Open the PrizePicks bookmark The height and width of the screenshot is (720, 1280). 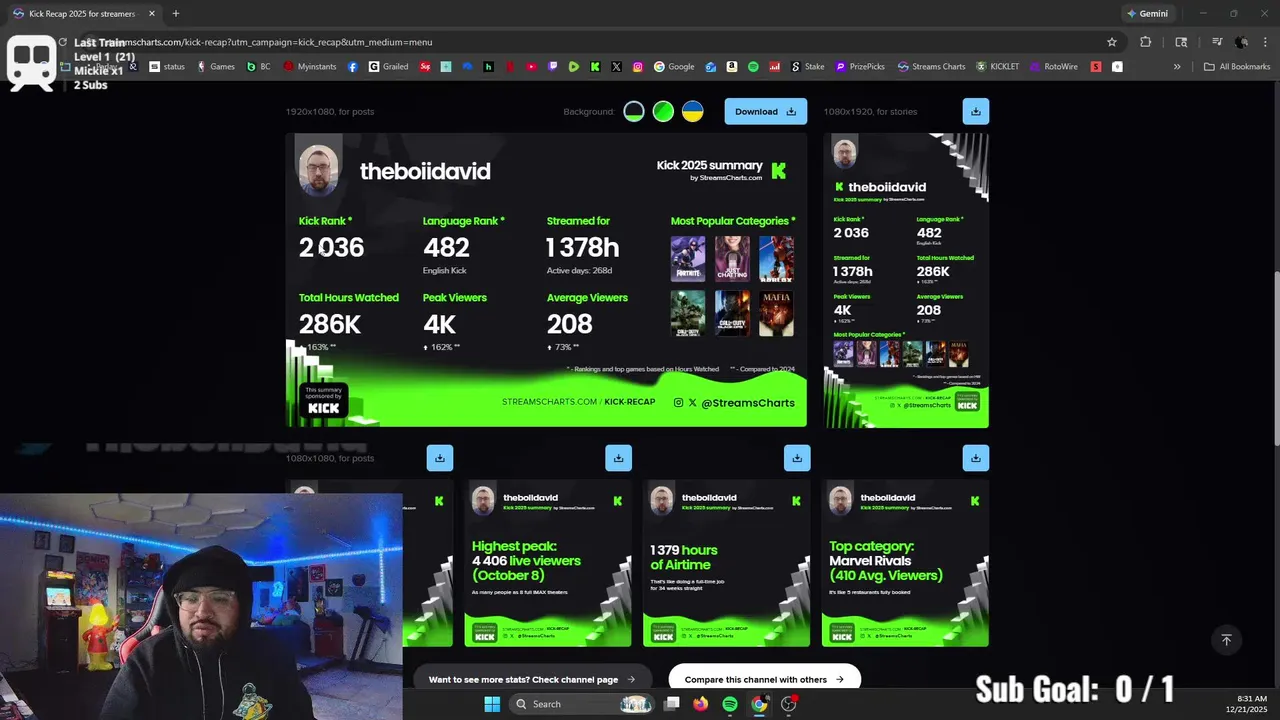[x=860, y=67]
